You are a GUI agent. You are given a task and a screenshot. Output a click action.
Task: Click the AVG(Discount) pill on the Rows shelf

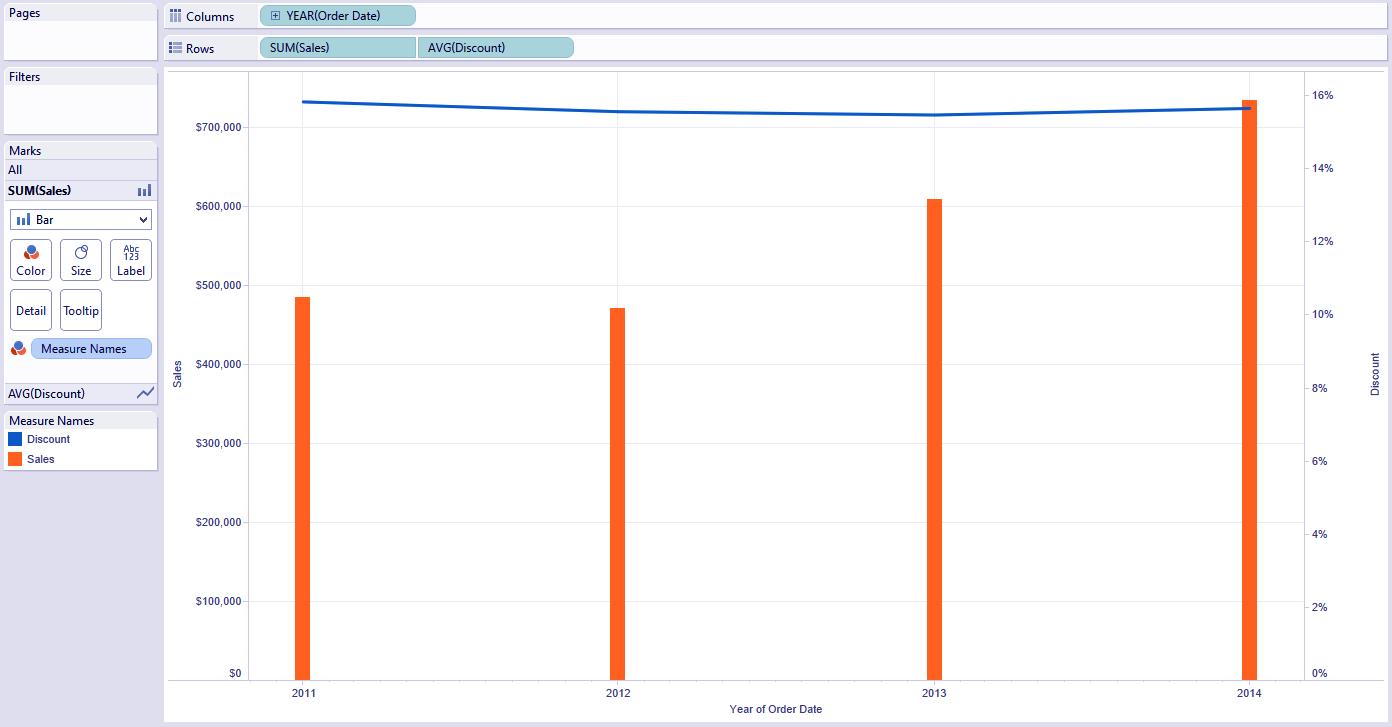pos(495,47)
